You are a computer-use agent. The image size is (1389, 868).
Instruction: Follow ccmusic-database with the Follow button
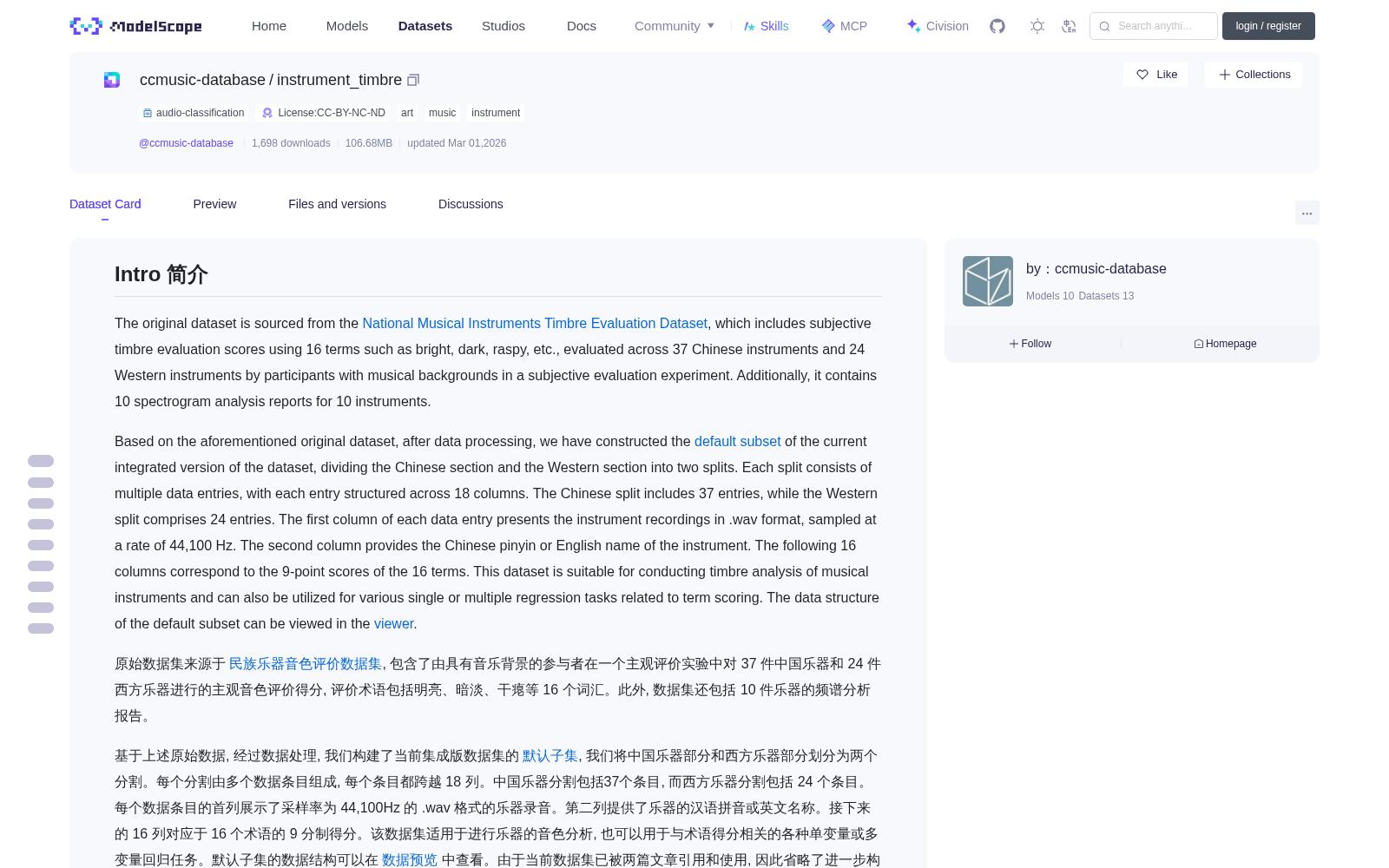(x=1030, y=344)
